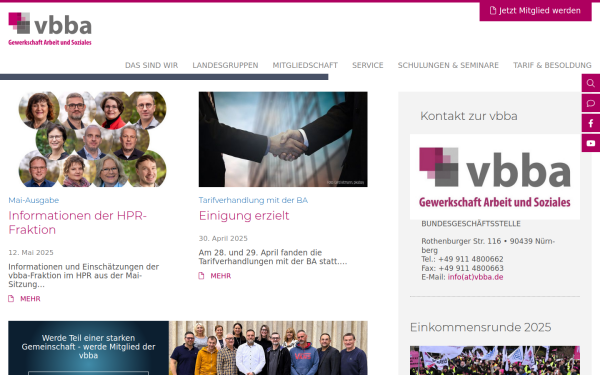Click date '30. April 2025'

coord(223,238)
